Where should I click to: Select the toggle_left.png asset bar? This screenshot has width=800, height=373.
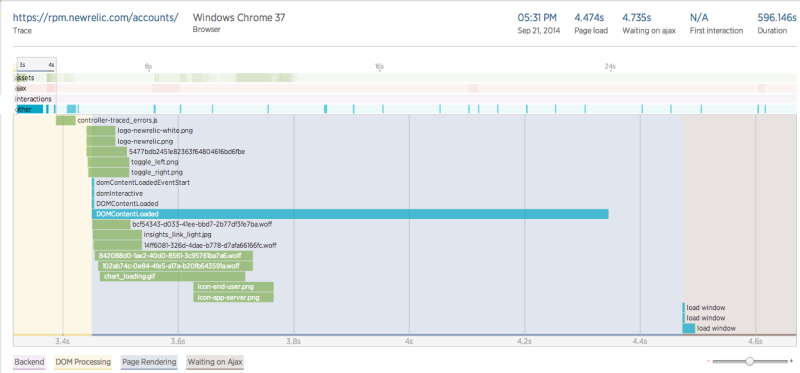tap(109, 162)
